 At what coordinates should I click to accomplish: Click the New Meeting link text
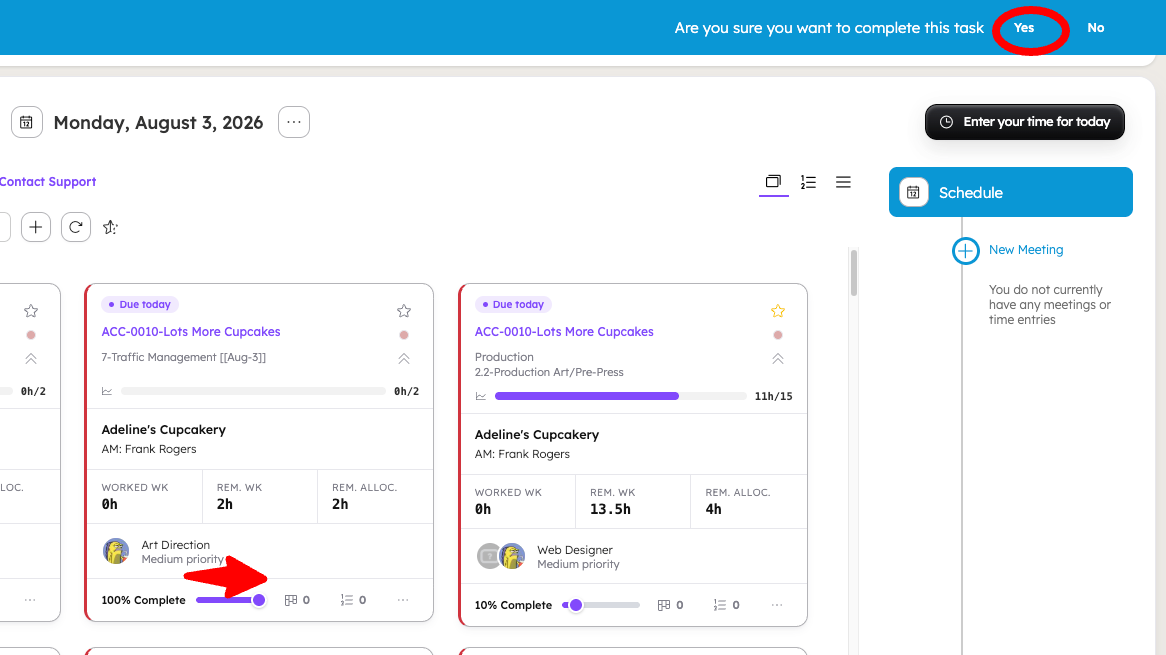(1025, 250)
